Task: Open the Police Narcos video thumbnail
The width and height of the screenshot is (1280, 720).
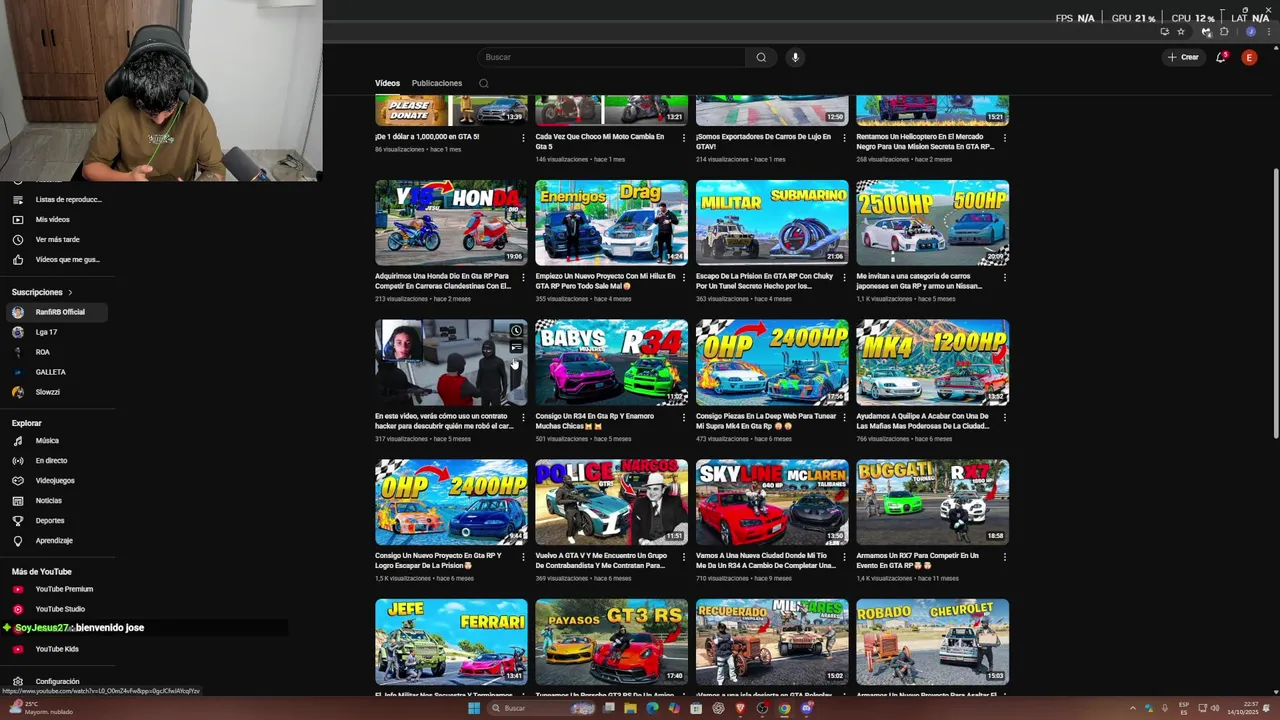Action: pyautogui.click(x=611, y=502)
